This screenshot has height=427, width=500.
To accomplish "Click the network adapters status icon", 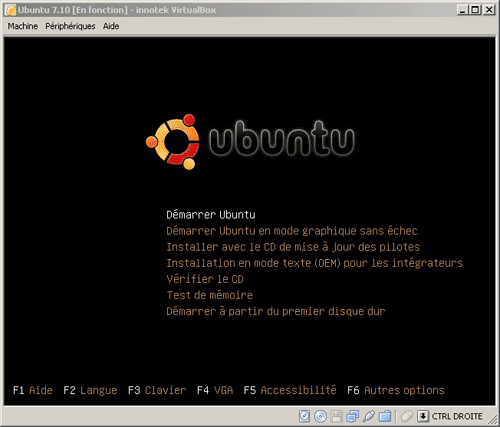I will click(x=352, y=416).
